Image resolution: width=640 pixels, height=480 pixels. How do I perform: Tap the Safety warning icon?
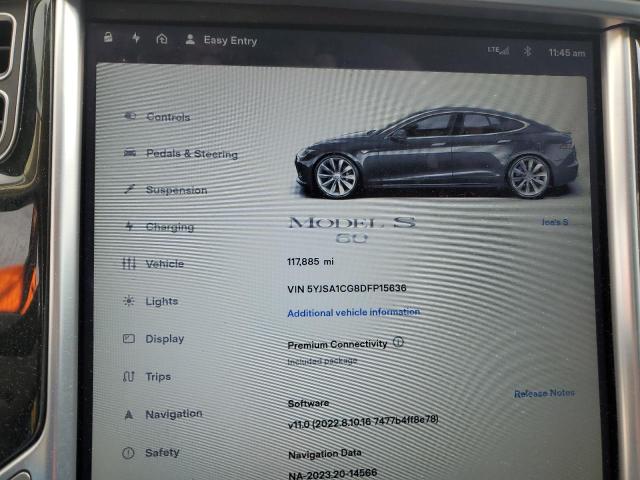128,453
